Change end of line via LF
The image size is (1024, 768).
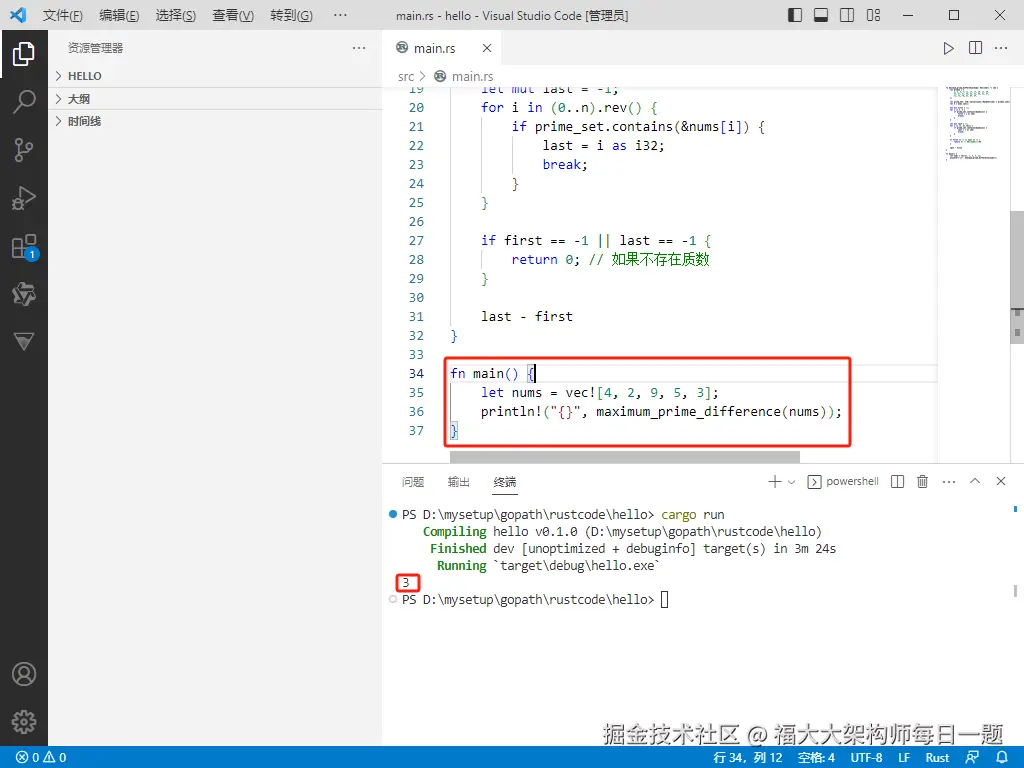(904, 758)
